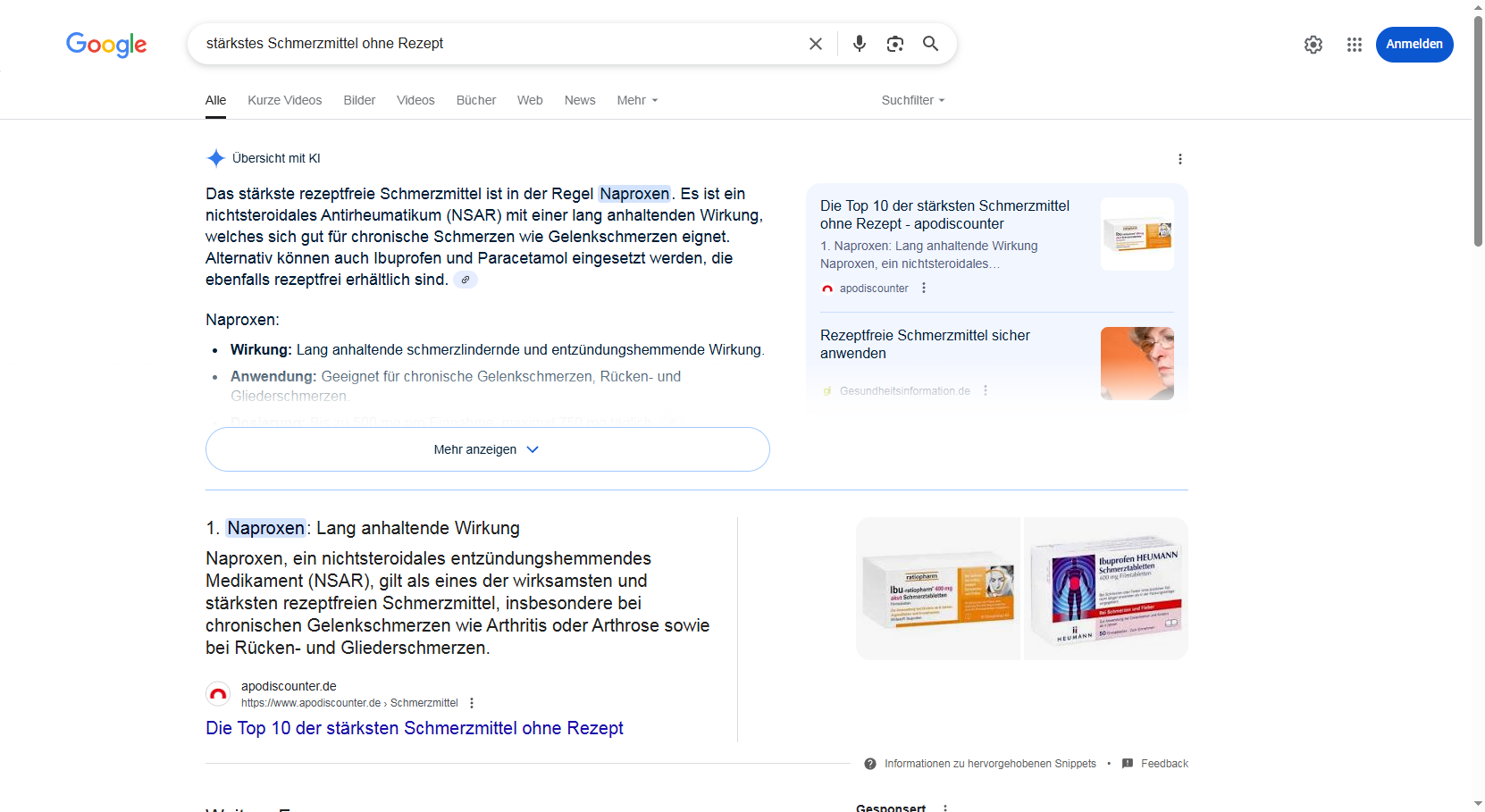Click snippet heading Naproxen: Lang anhaltende Wirkung
The height and width of the screenshot is (812, 1485).
tap(363, 528)
